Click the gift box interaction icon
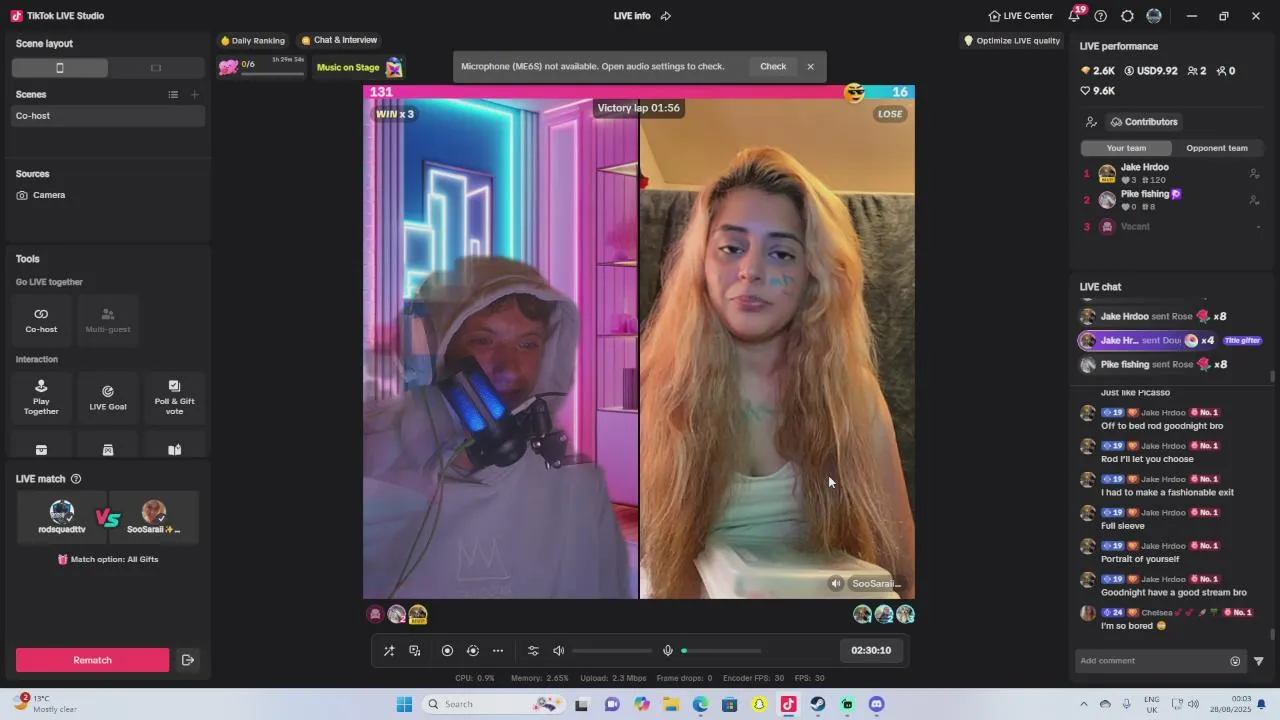Viewport: 1280px width, 720px height. click(41, 450)
